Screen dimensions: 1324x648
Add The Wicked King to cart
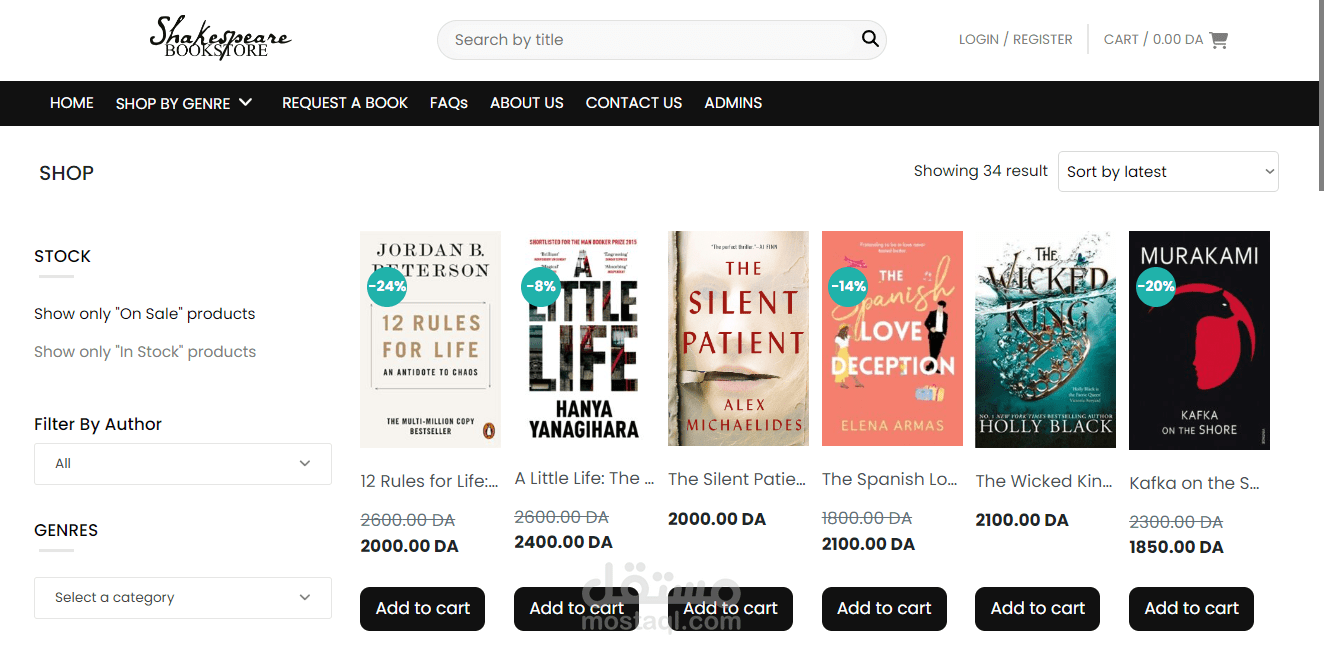[x=1037, y=609]
